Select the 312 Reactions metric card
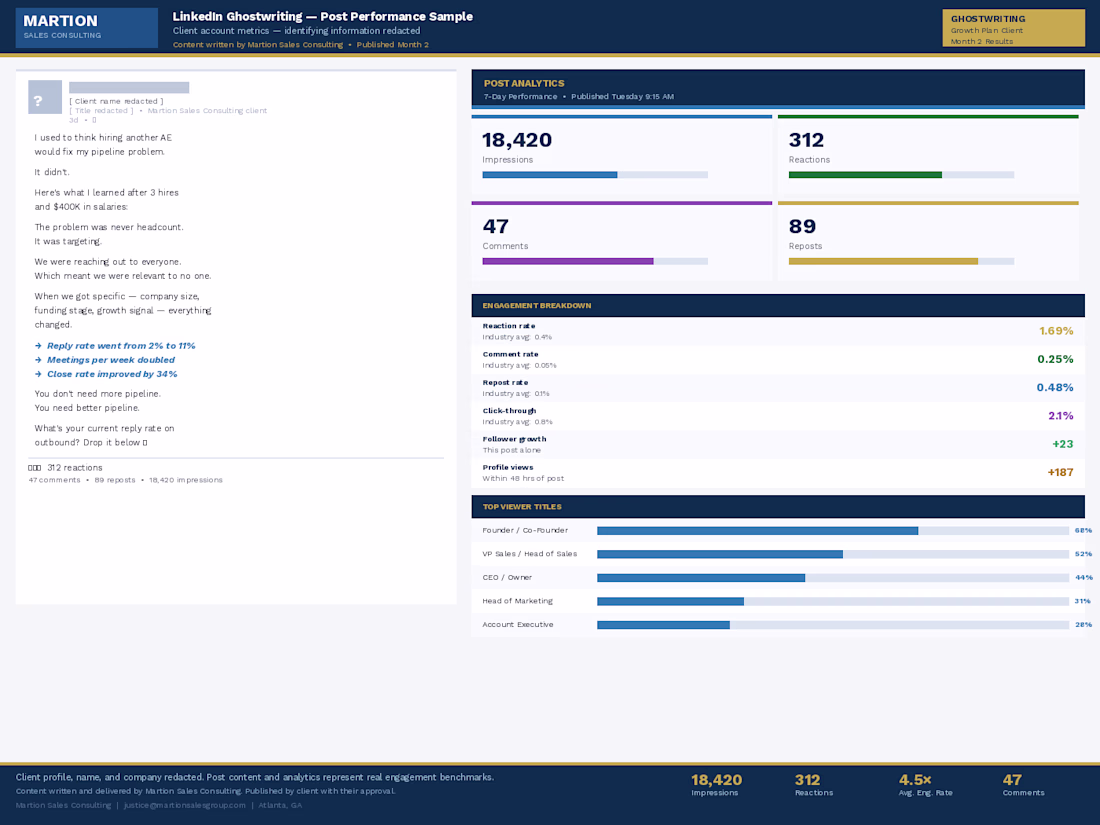This screenshot has width=1100, height=825. point(927,154)
